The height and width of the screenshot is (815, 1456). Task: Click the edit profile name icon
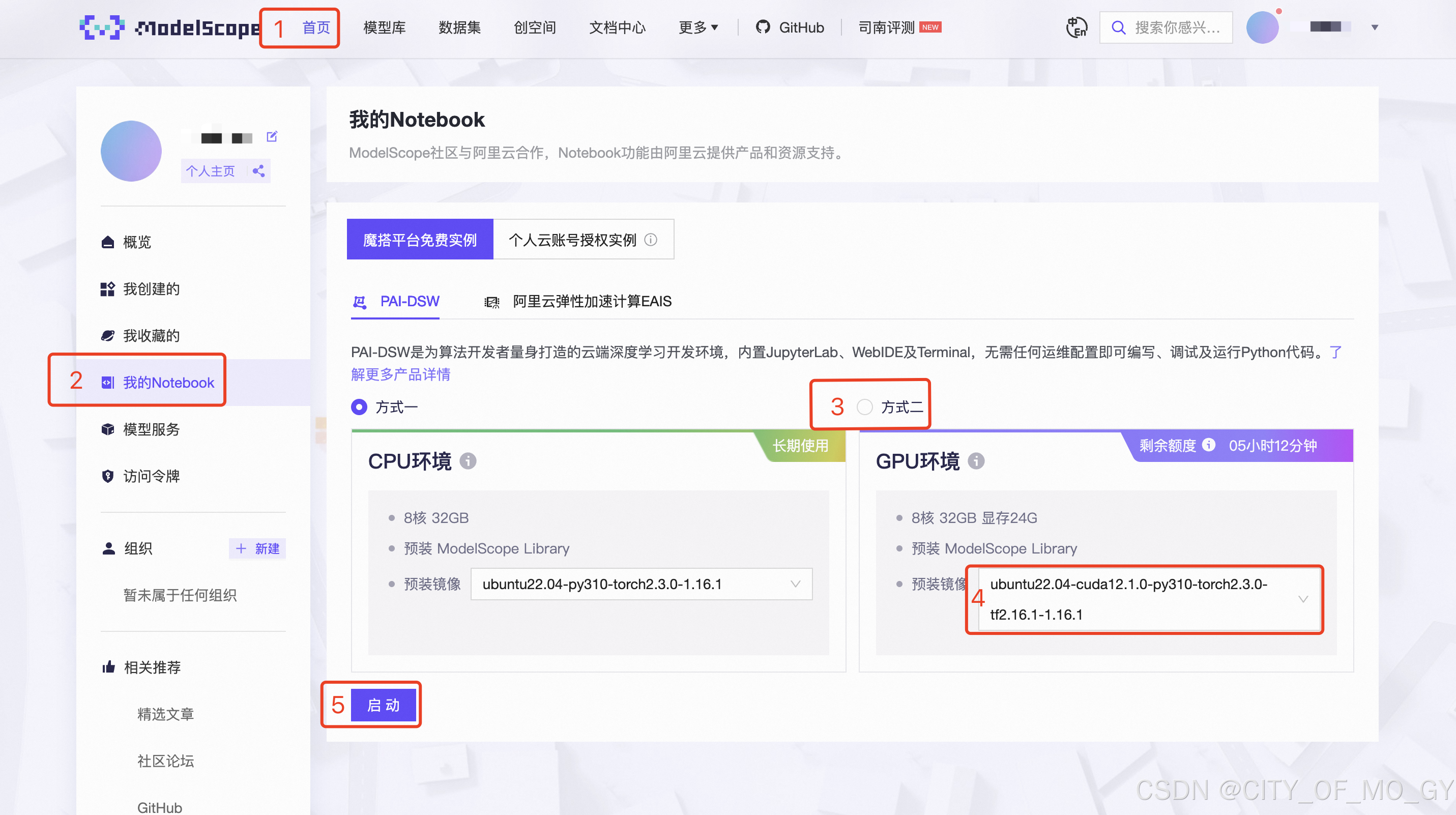click(272, 136)
